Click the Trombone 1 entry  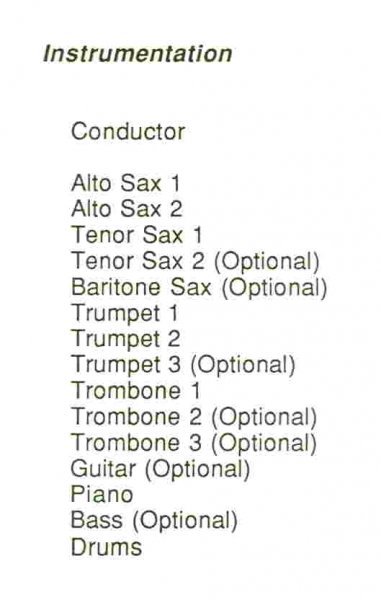pyautogui.click(x=136, y=391)
